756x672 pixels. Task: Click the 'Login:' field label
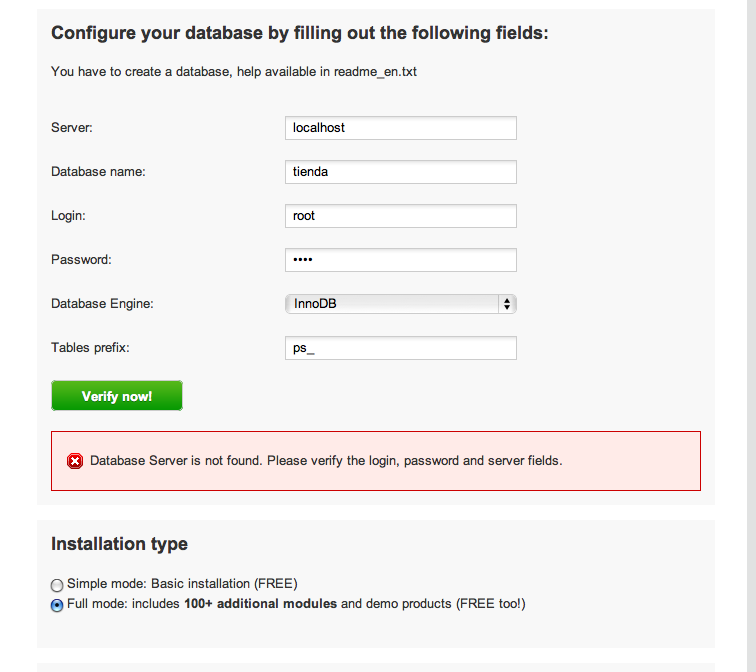pyautogui.click(x=68, y=216)
